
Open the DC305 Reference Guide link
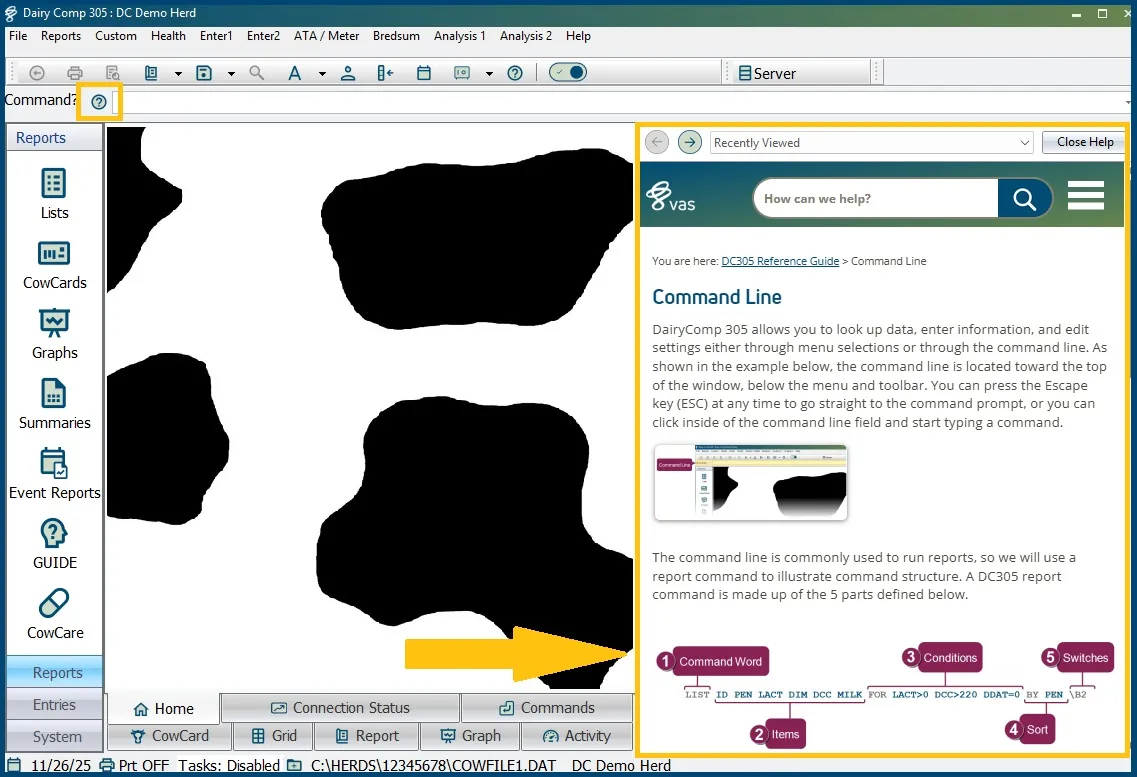[780, 261]
